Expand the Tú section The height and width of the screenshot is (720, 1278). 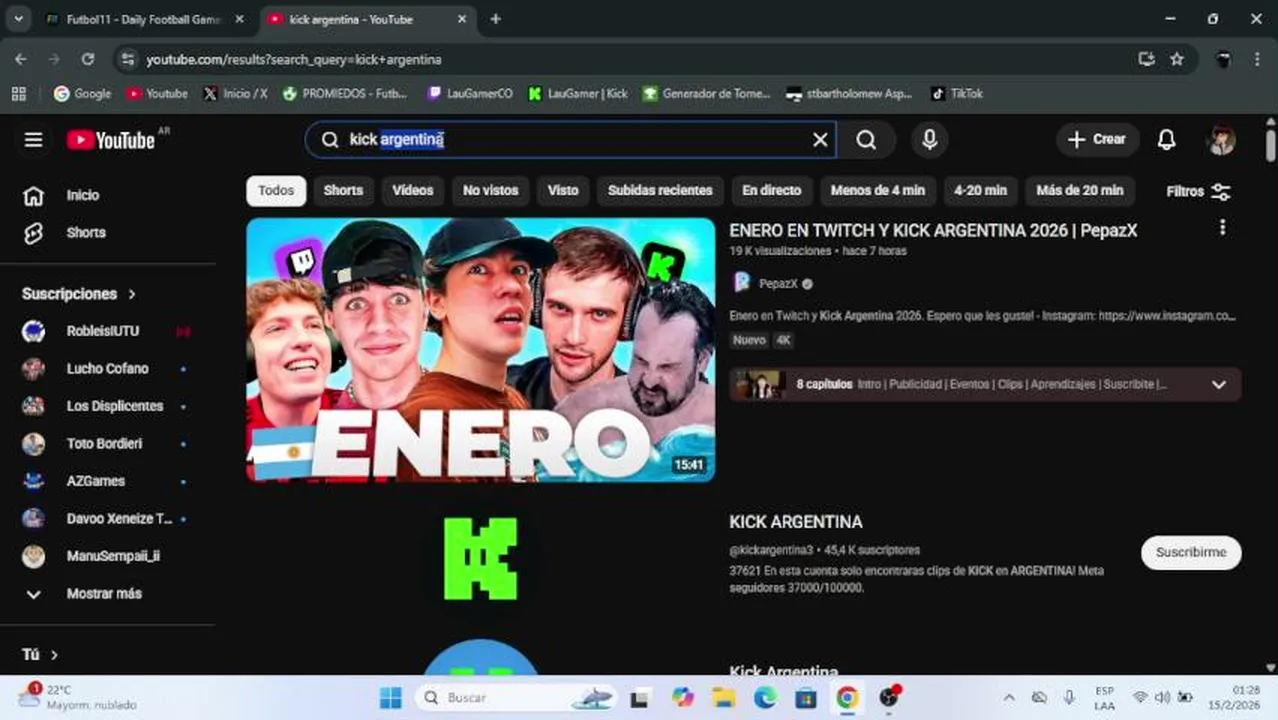click(x=40, y=654)
